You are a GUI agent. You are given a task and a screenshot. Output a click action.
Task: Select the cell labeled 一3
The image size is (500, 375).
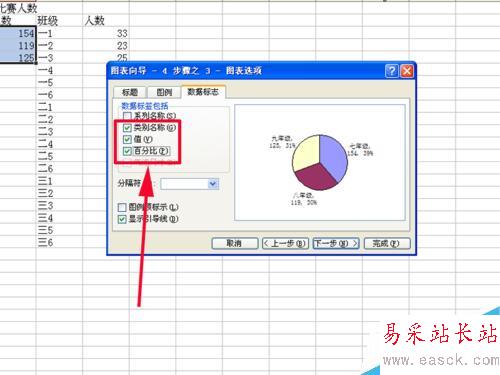[x=59, y=58]
